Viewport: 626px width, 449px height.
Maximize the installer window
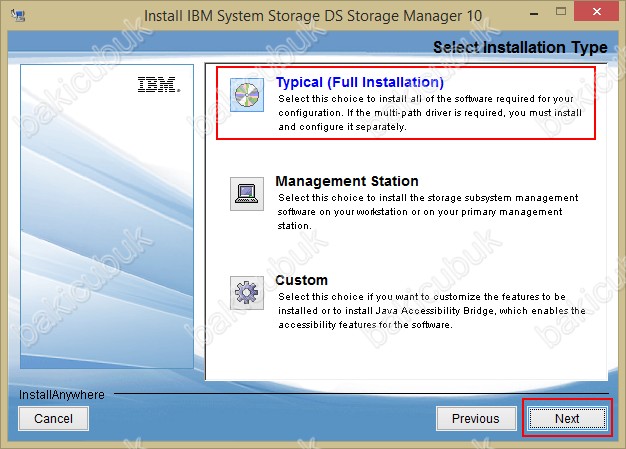point(561,12)
